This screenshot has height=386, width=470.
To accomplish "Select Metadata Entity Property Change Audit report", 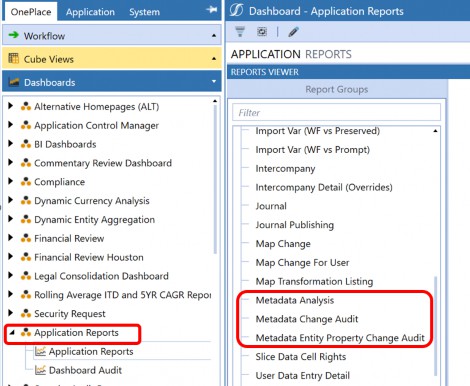I will pos(340,338).
